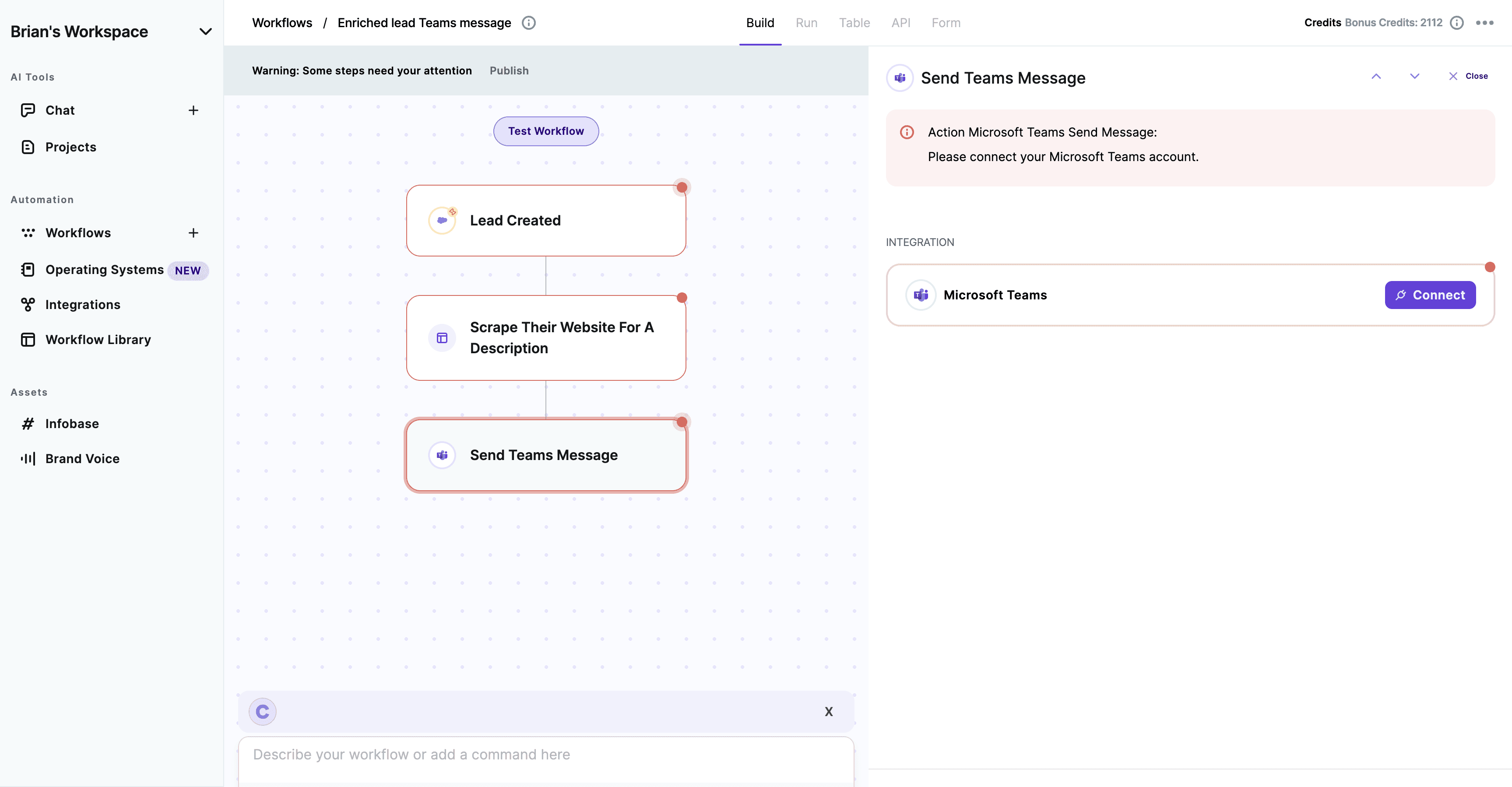
Task: Go to previous step with up chevron
Action: pos(1376,76)
